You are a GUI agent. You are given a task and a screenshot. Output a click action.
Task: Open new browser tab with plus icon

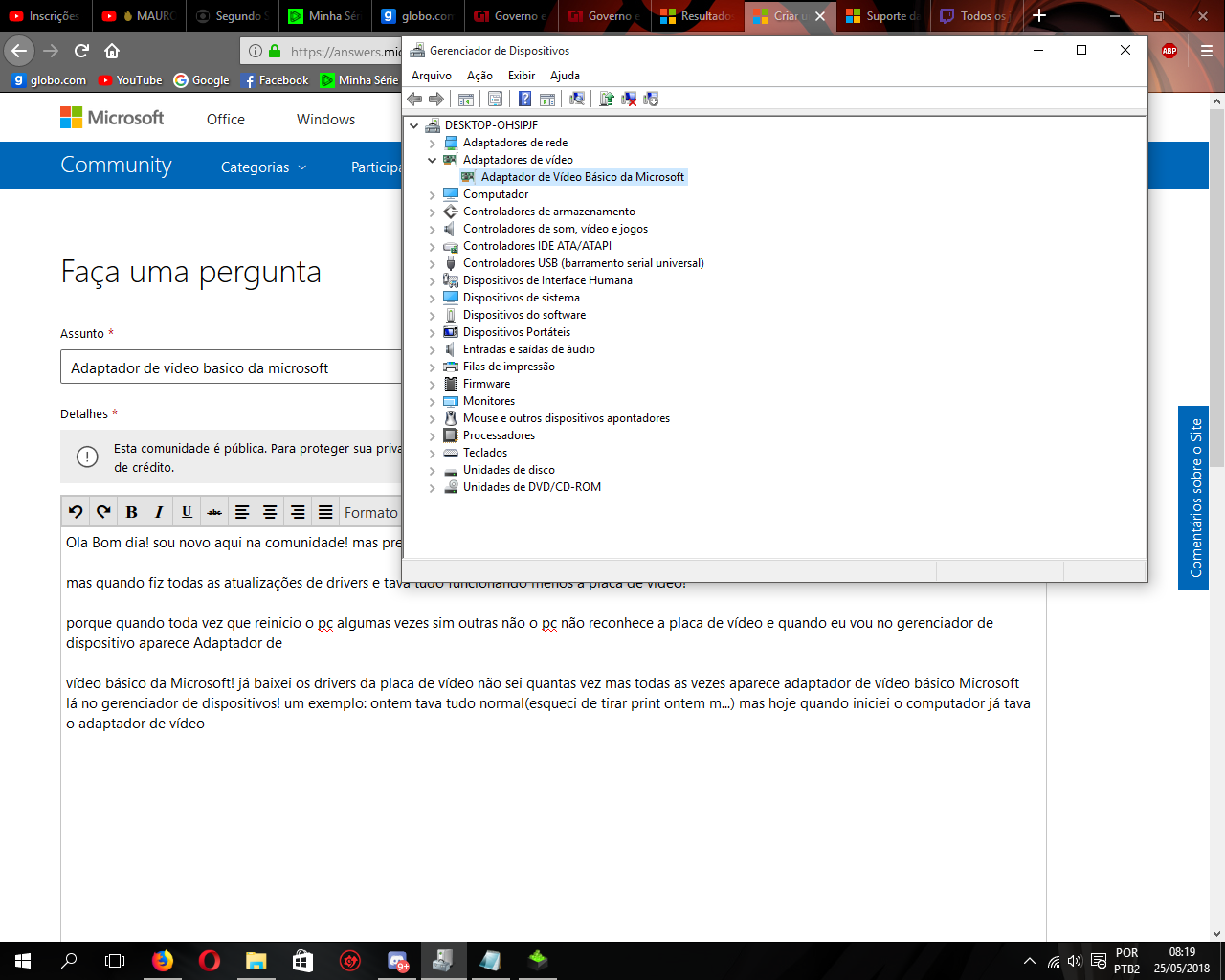point(1039,15)
